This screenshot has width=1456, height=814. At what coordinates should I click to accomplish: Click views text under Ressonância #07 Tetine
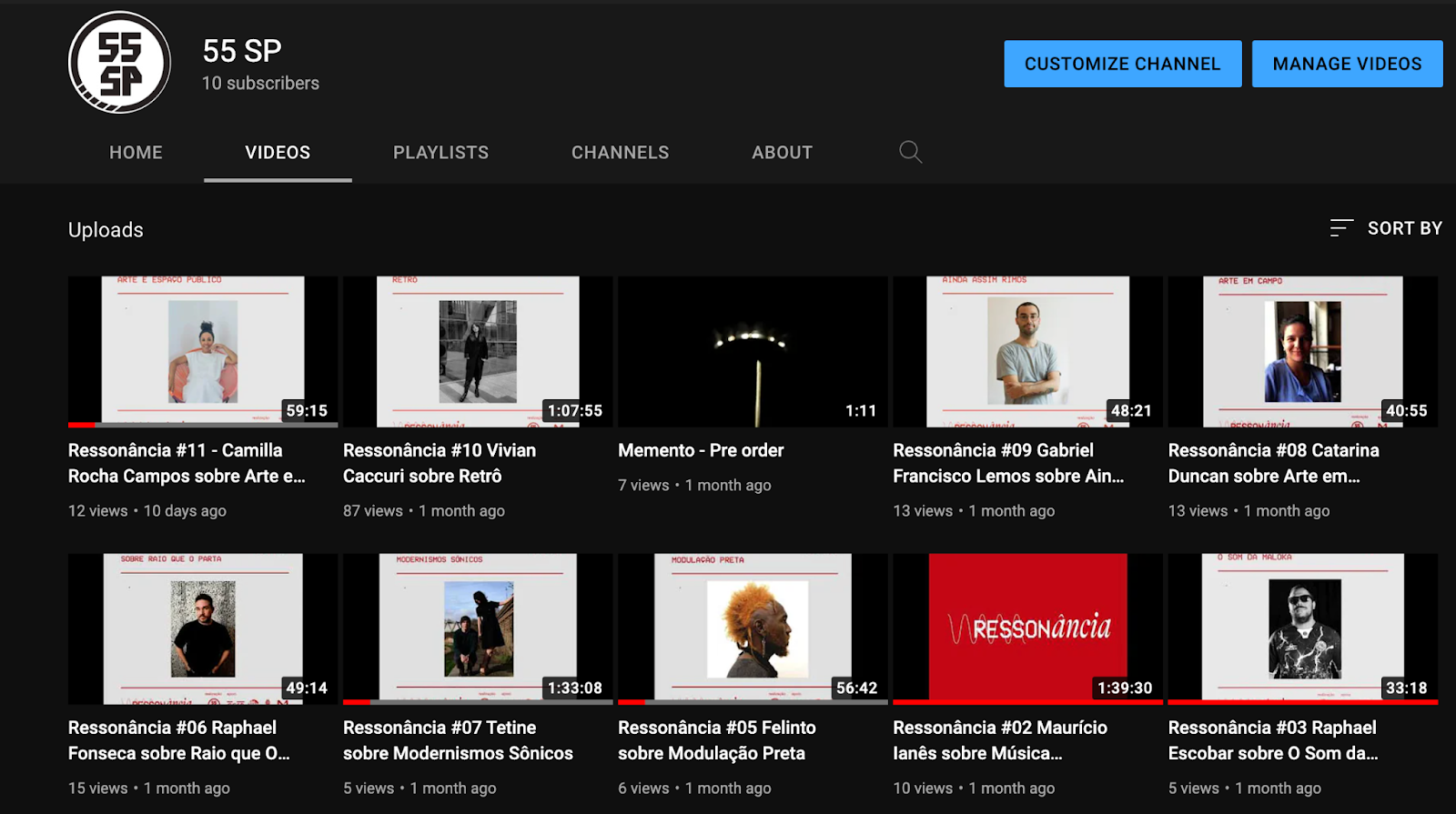click(x=420, y=789)
